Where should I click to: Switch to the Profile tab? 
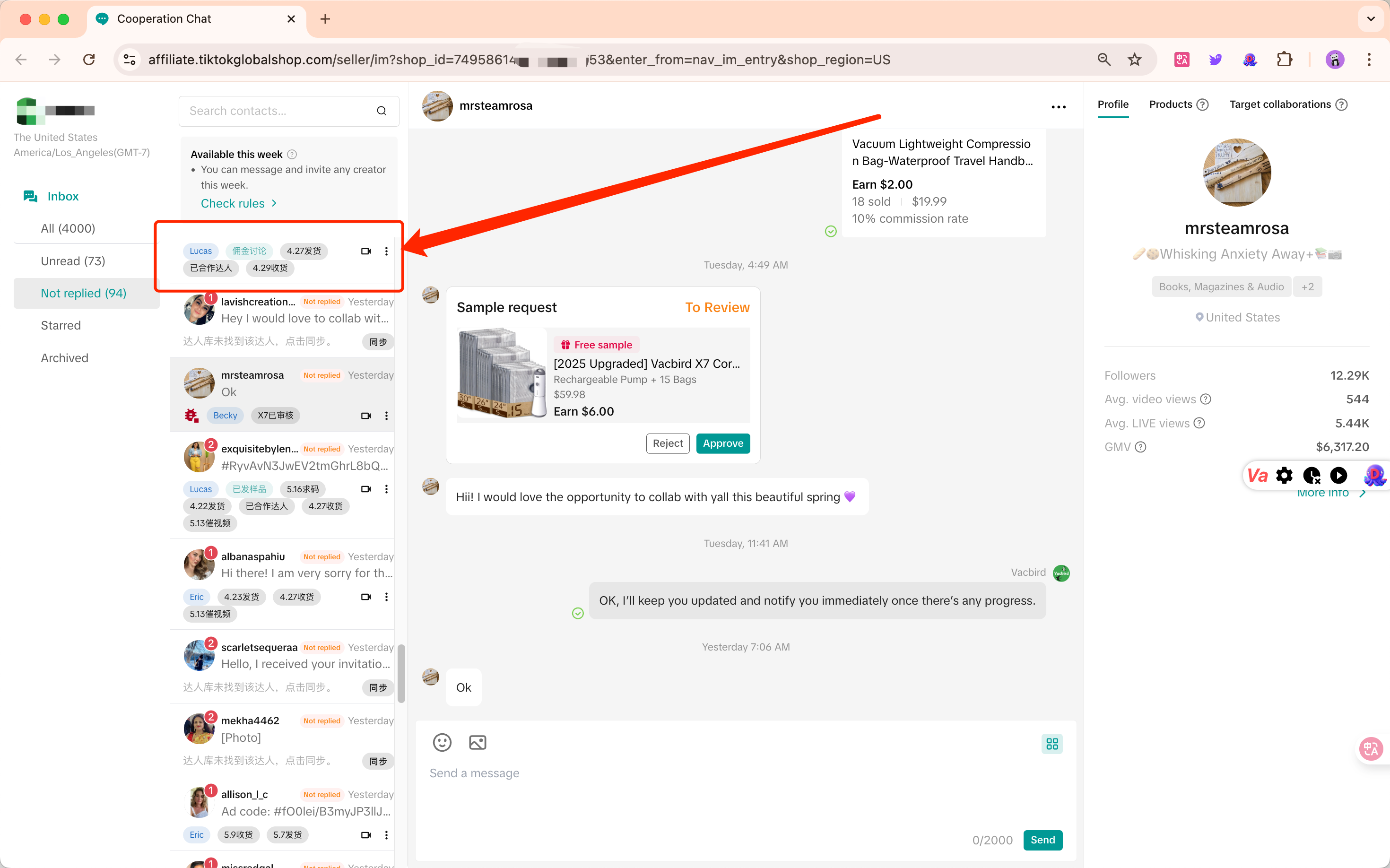point(1112,104)
